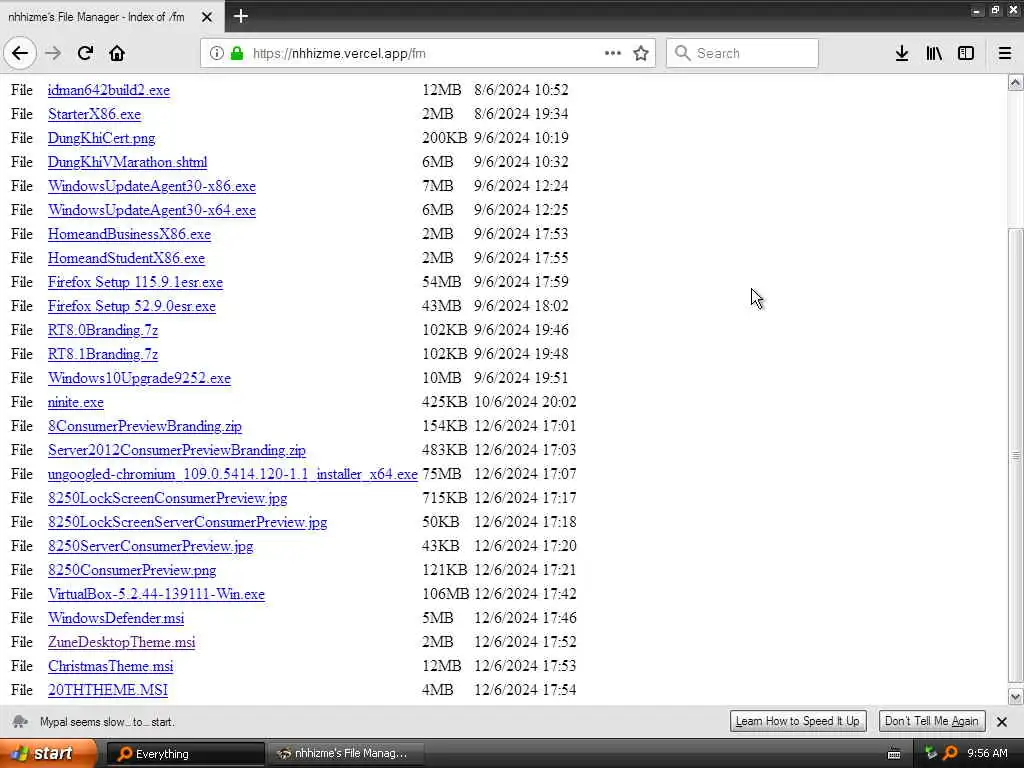The height and width of the screenshot is (768, 1024).
Task: Click the date 10/6/2024 20:02
Action: point(525,402)
